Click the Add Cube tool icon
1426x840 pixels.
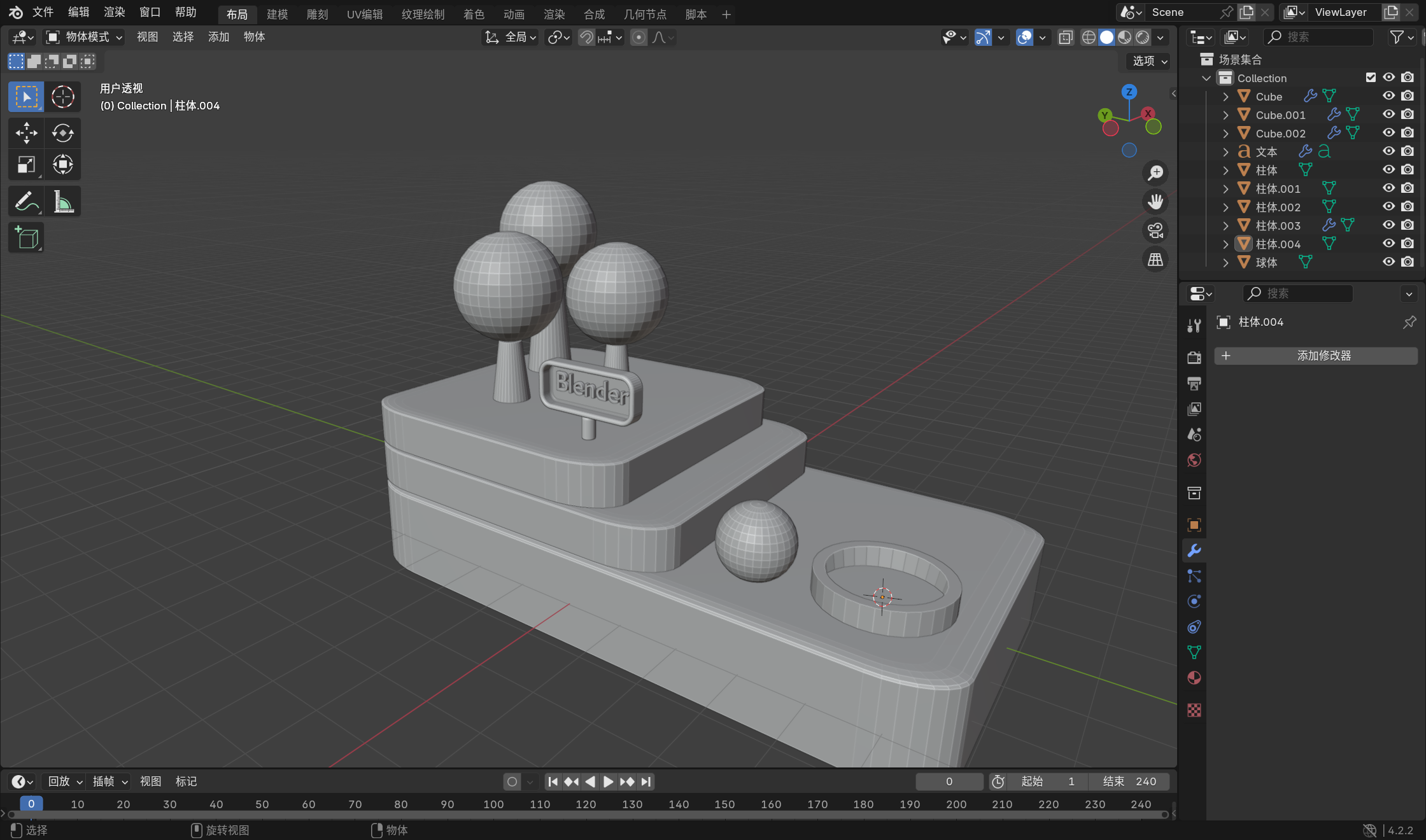(x=26, y=239)
